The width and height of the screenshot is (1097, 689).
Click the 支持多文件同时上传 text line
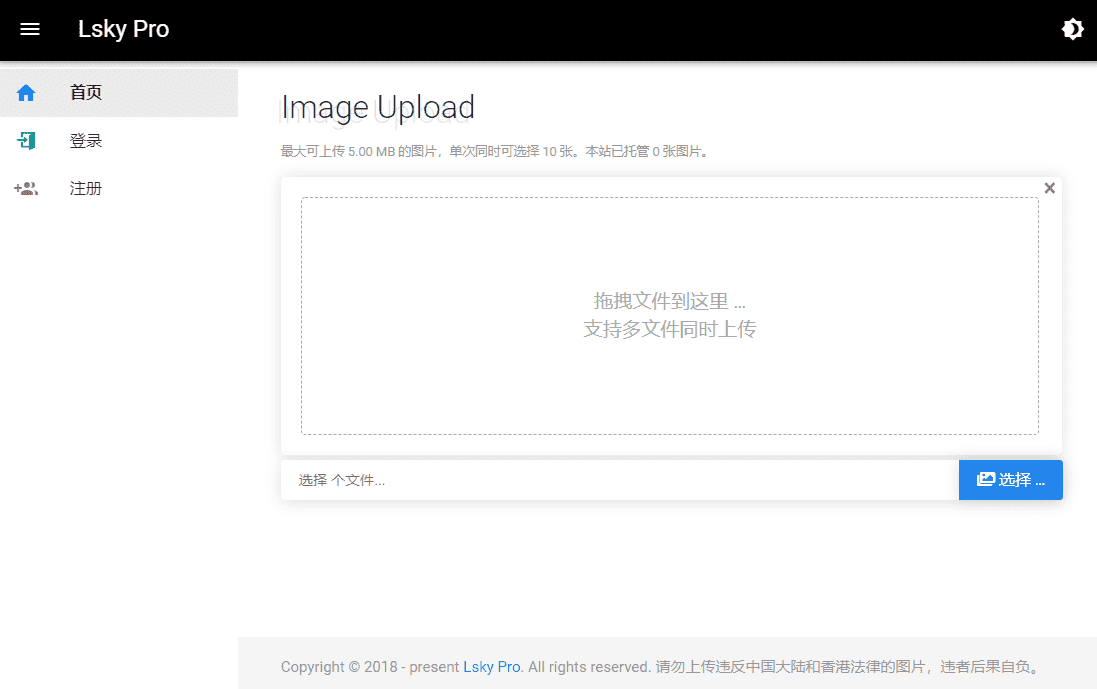[x=669, y=329]
